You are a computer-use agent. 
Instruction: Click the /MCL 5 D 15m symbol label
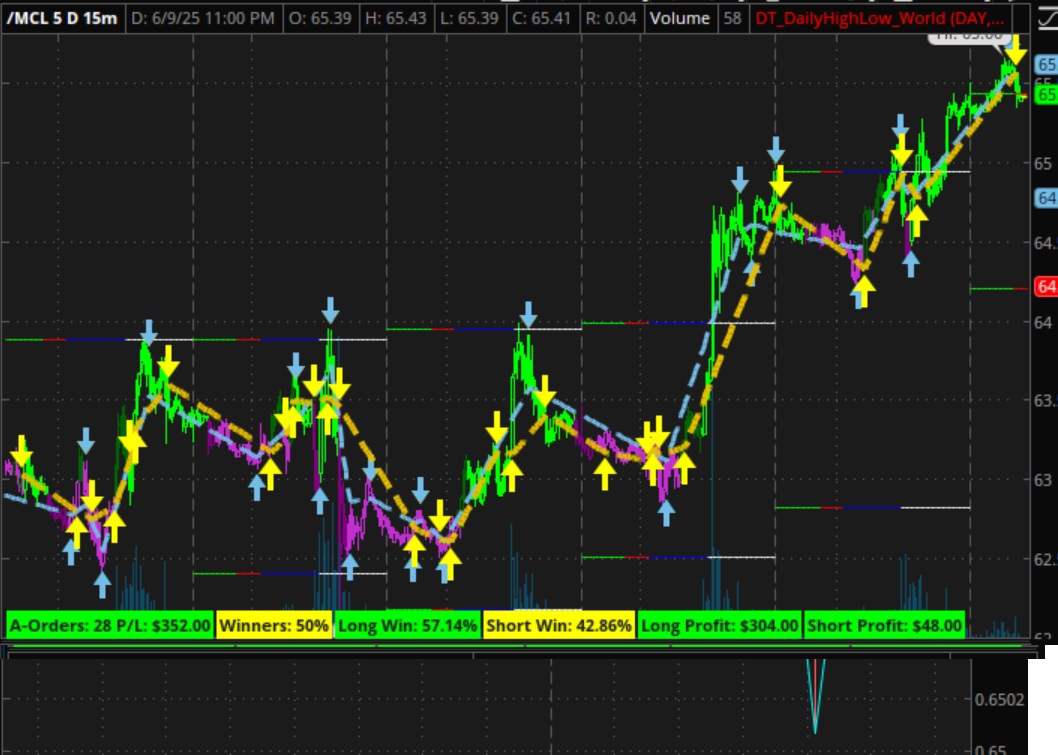coord(62,18)
